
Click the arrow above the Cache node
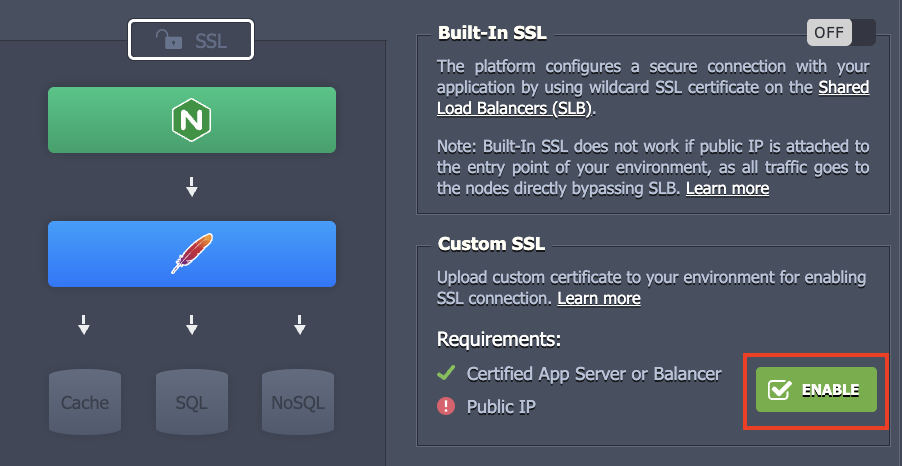(84, 324)
